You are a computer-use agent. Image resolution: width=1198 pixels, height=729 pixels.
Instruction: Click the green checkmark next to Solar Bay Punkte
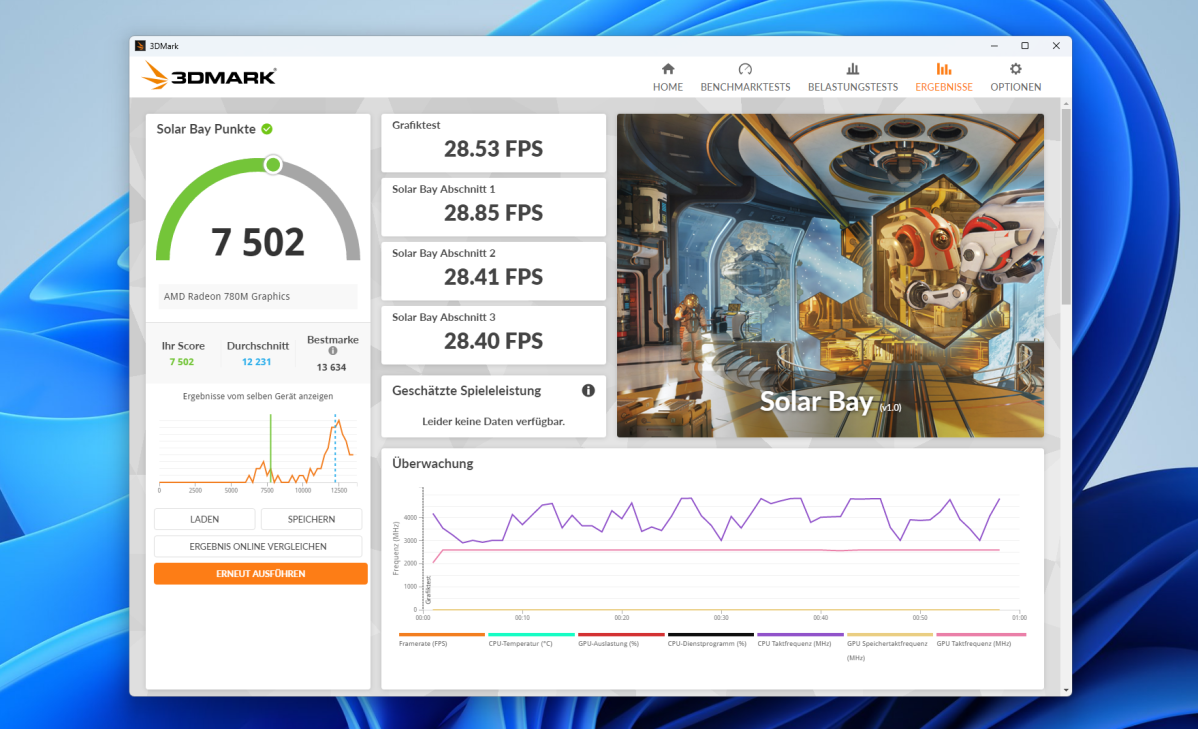point(267,128)
